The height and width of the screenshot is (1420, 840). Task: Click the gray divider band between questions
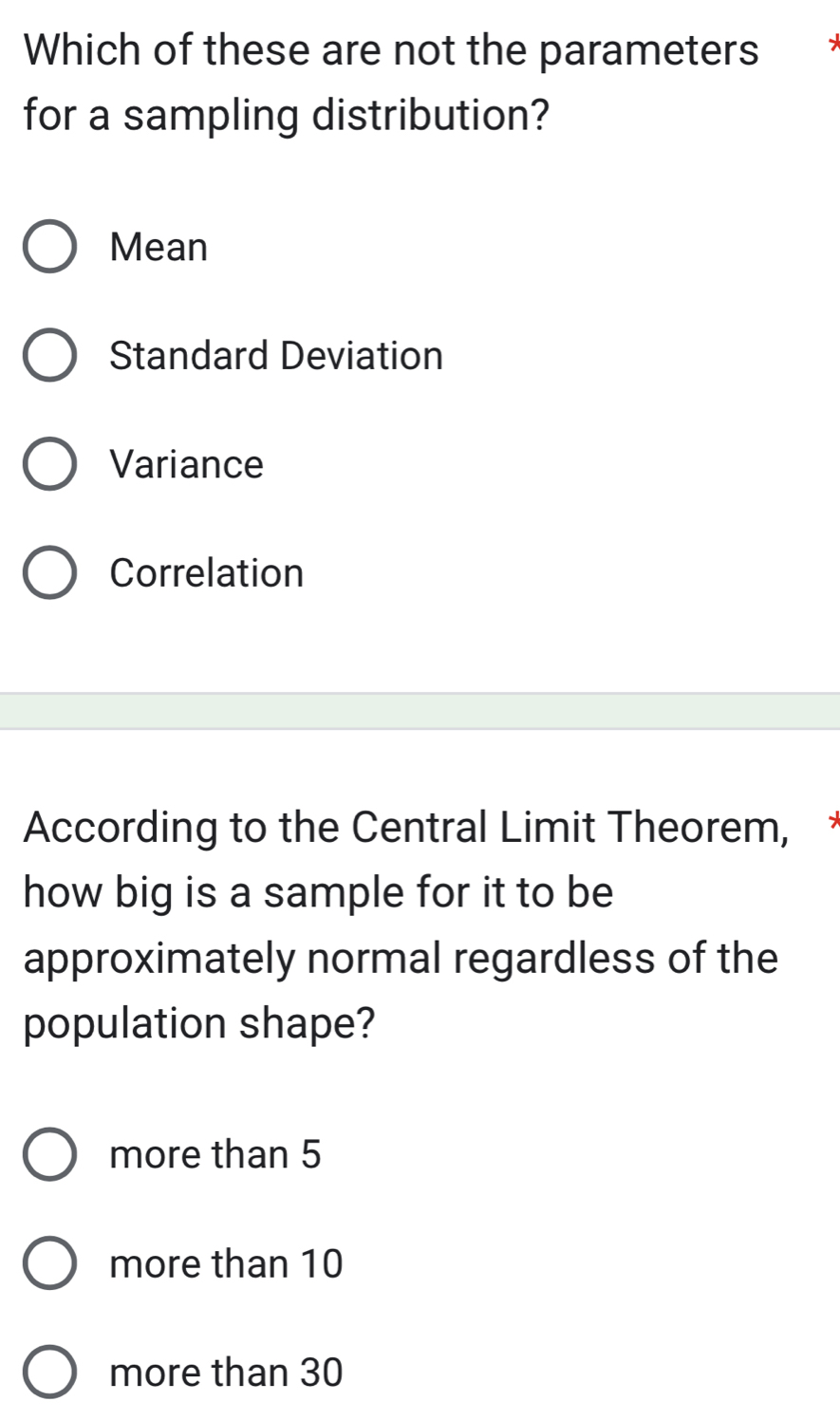[x=420, y=711]
